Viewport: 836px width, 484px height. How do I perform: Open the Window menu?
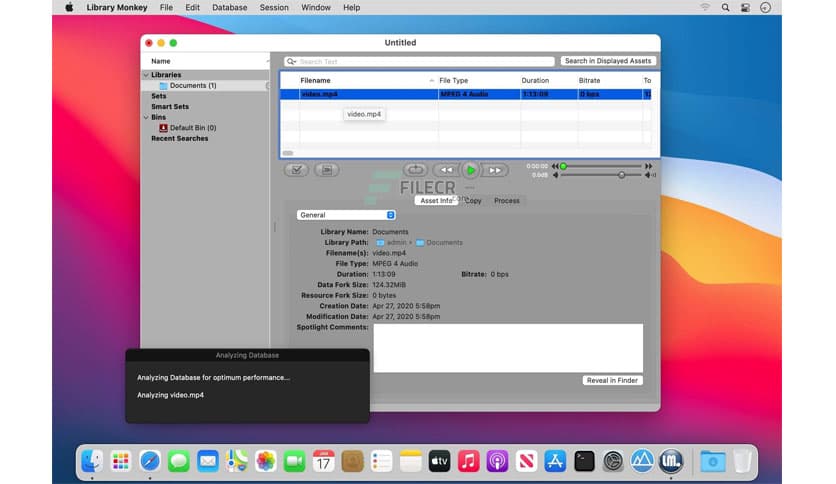pyautogui.click(x=316, y=7)
